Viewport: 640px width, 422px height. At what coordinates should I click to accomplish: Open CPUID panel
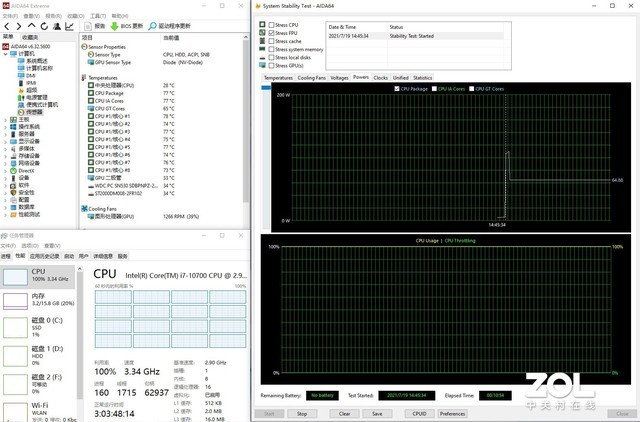tap(420, 414)
